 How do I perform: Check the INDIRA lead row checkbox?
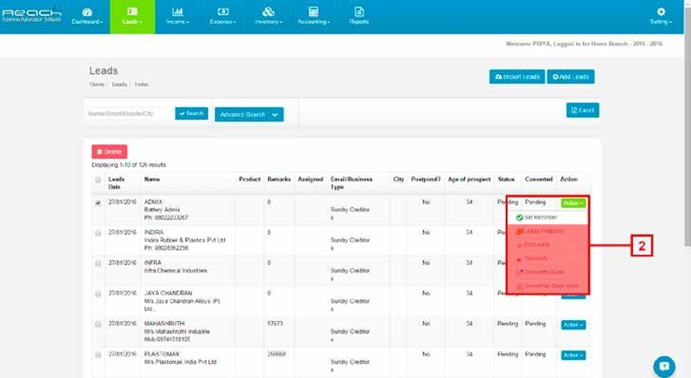point(98,233)
